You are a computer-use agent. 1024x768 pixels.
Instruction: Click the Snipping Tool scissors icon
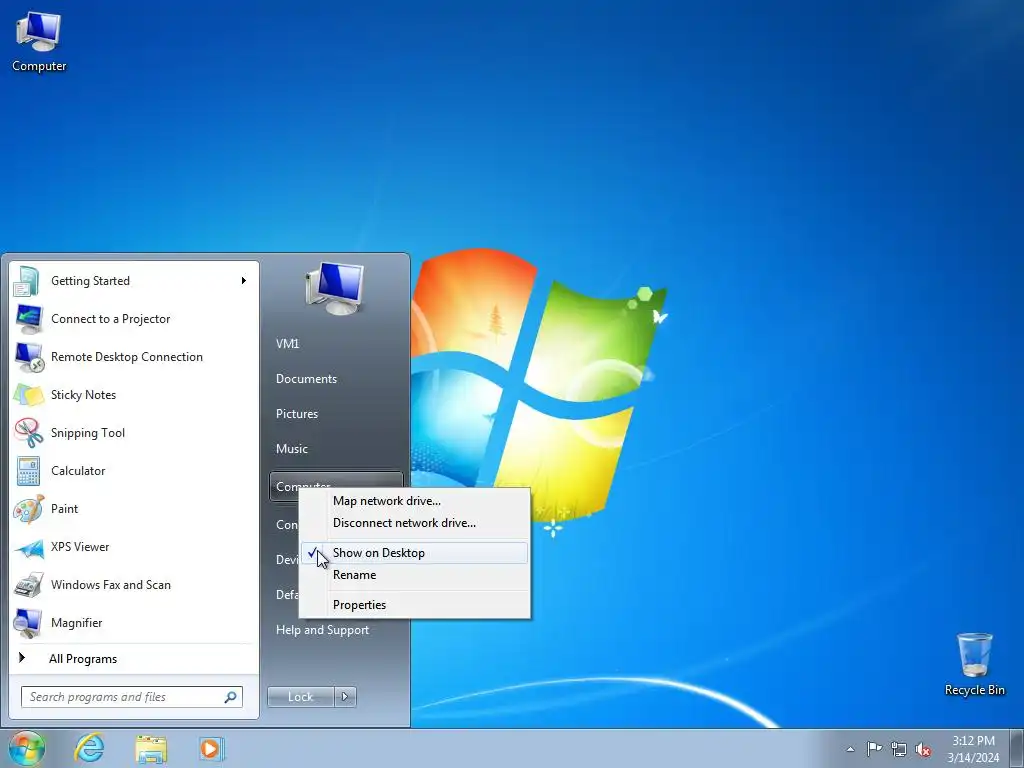click(28, 433)
